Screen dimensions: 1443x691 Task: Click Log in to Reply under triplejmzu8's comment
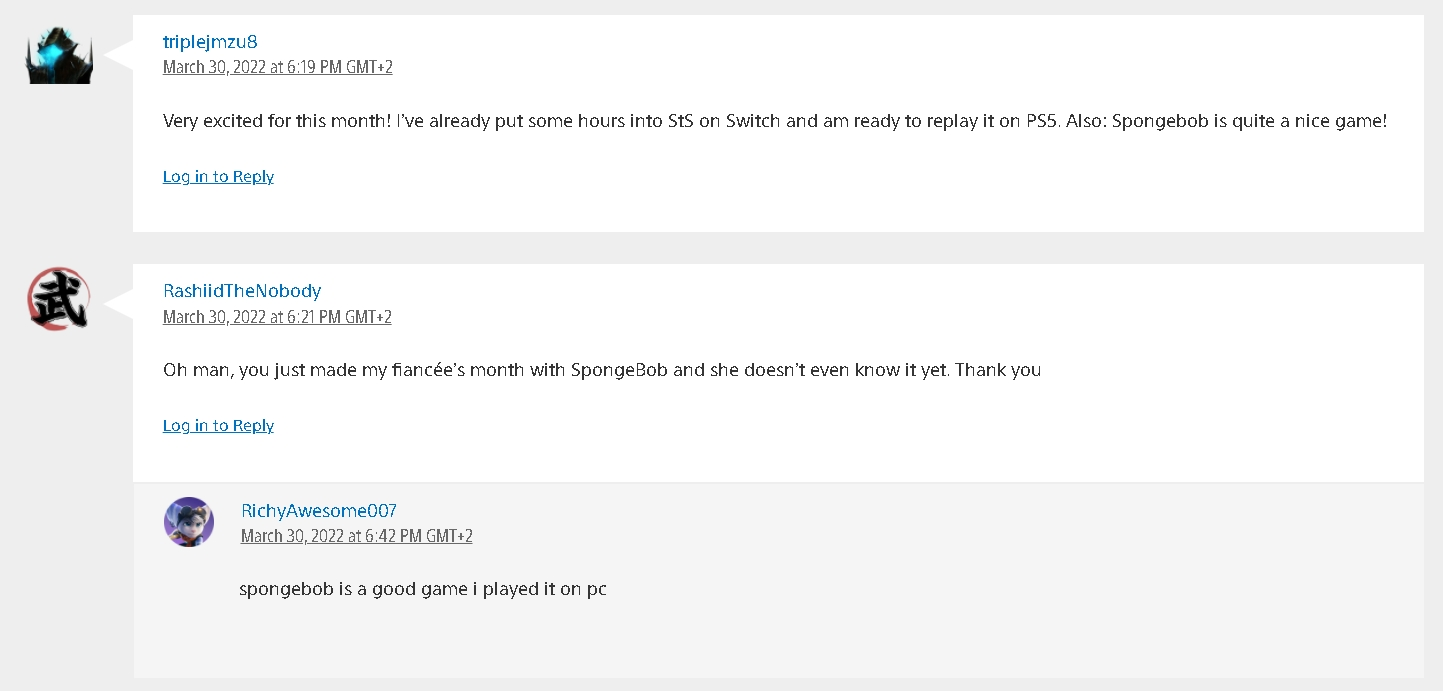pos(218,177)
